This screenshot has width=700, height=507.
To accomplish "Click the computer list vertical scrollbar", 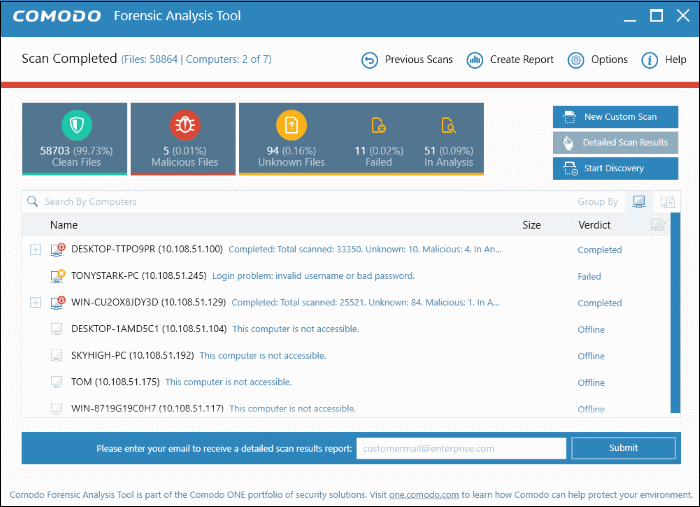I will (x=675, y=300).
